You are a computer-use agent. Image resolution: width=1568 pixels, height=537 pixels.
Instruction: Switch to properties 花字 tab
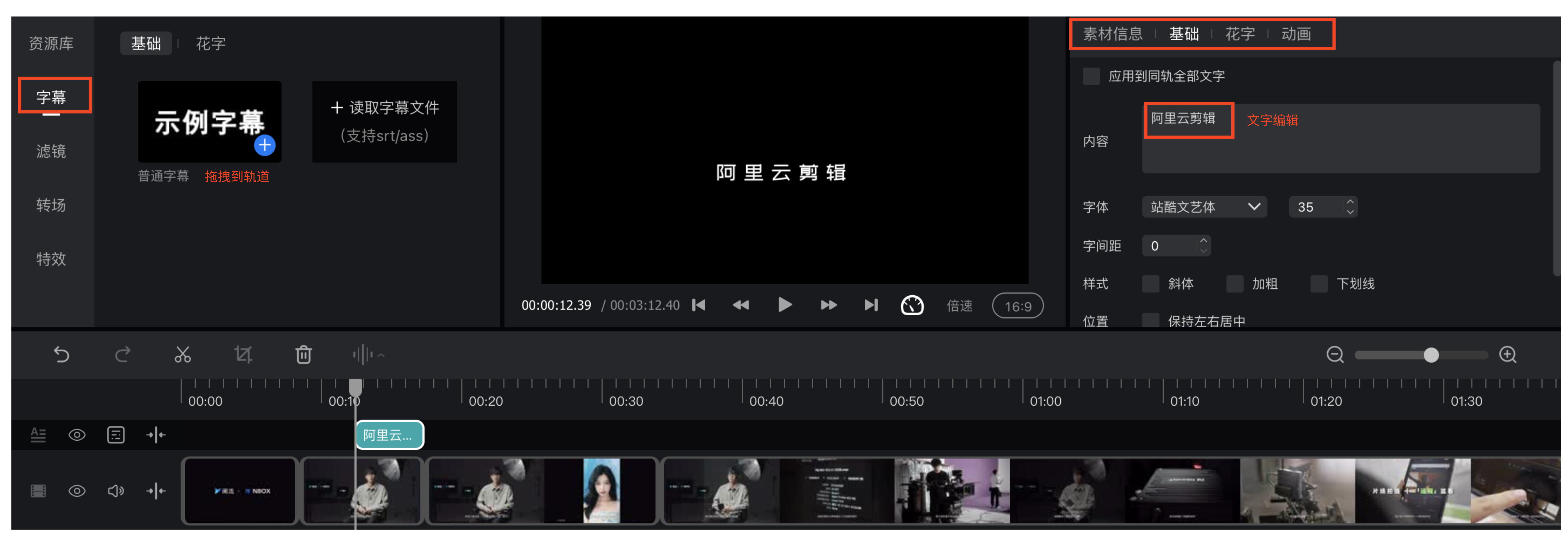pyautogui.click(x=1240, y=33)
